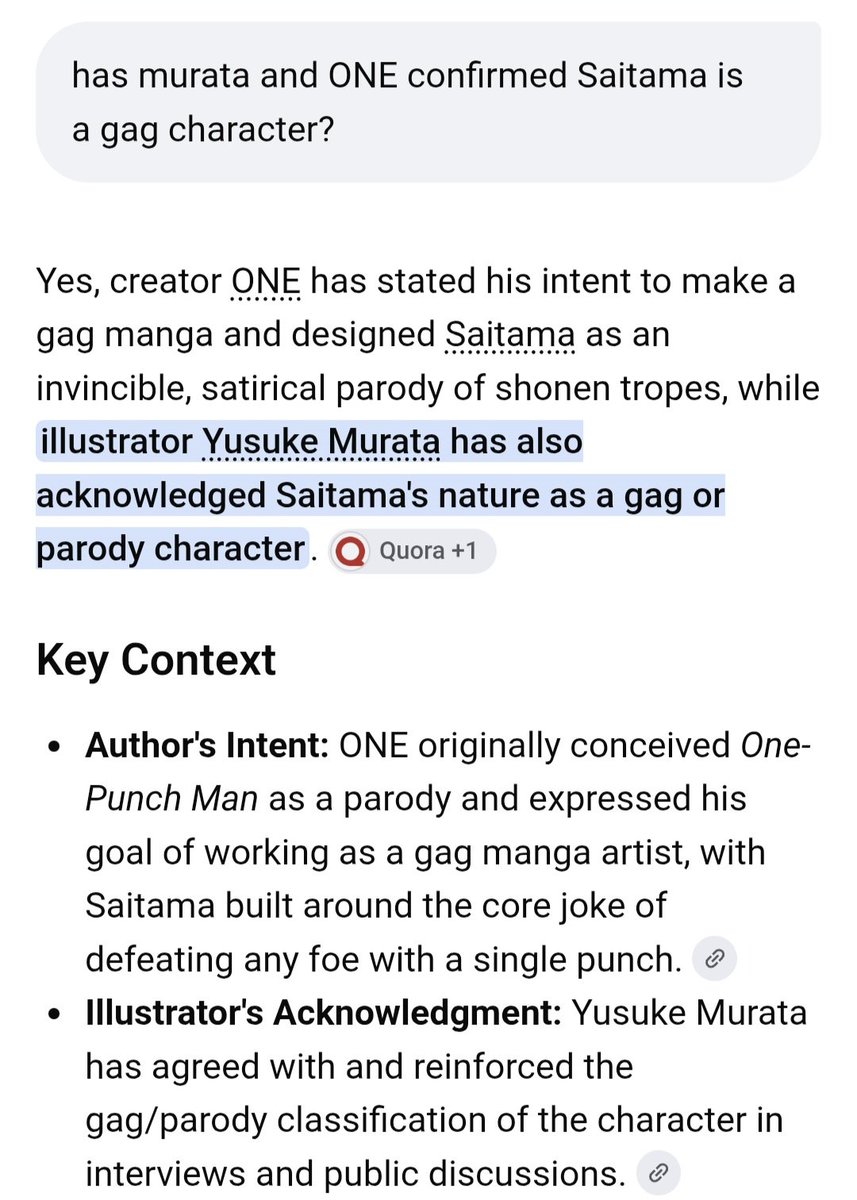The image size is (857, 1200).
Task: Tap the 'Yes, creator' opening sentence
Action: click(x=127, y=282)
